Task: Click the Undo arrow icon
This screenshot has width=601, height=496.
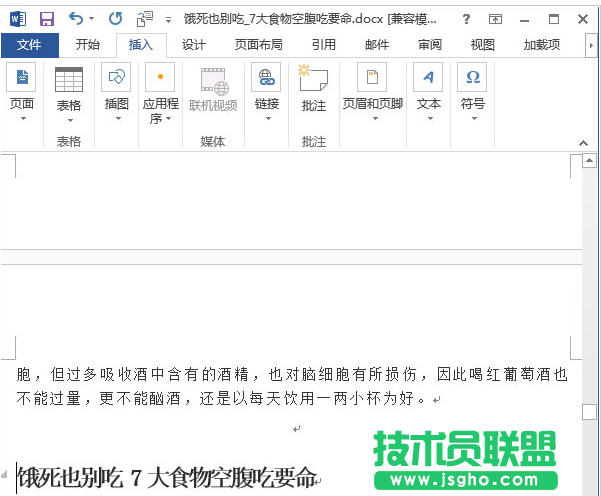Action: coord(75,18)
